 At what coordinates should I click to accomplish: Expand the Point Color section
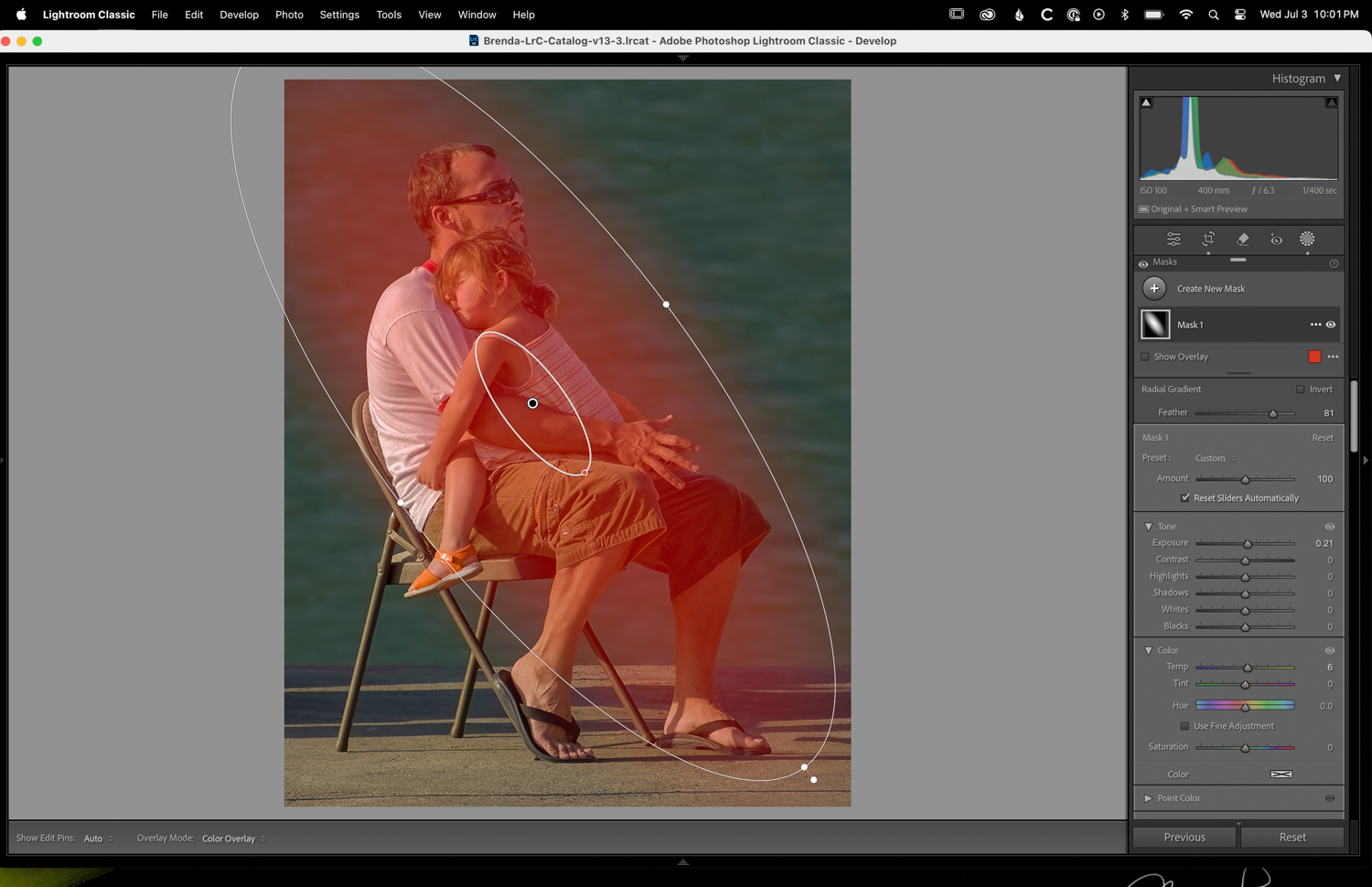[1149, 798]
